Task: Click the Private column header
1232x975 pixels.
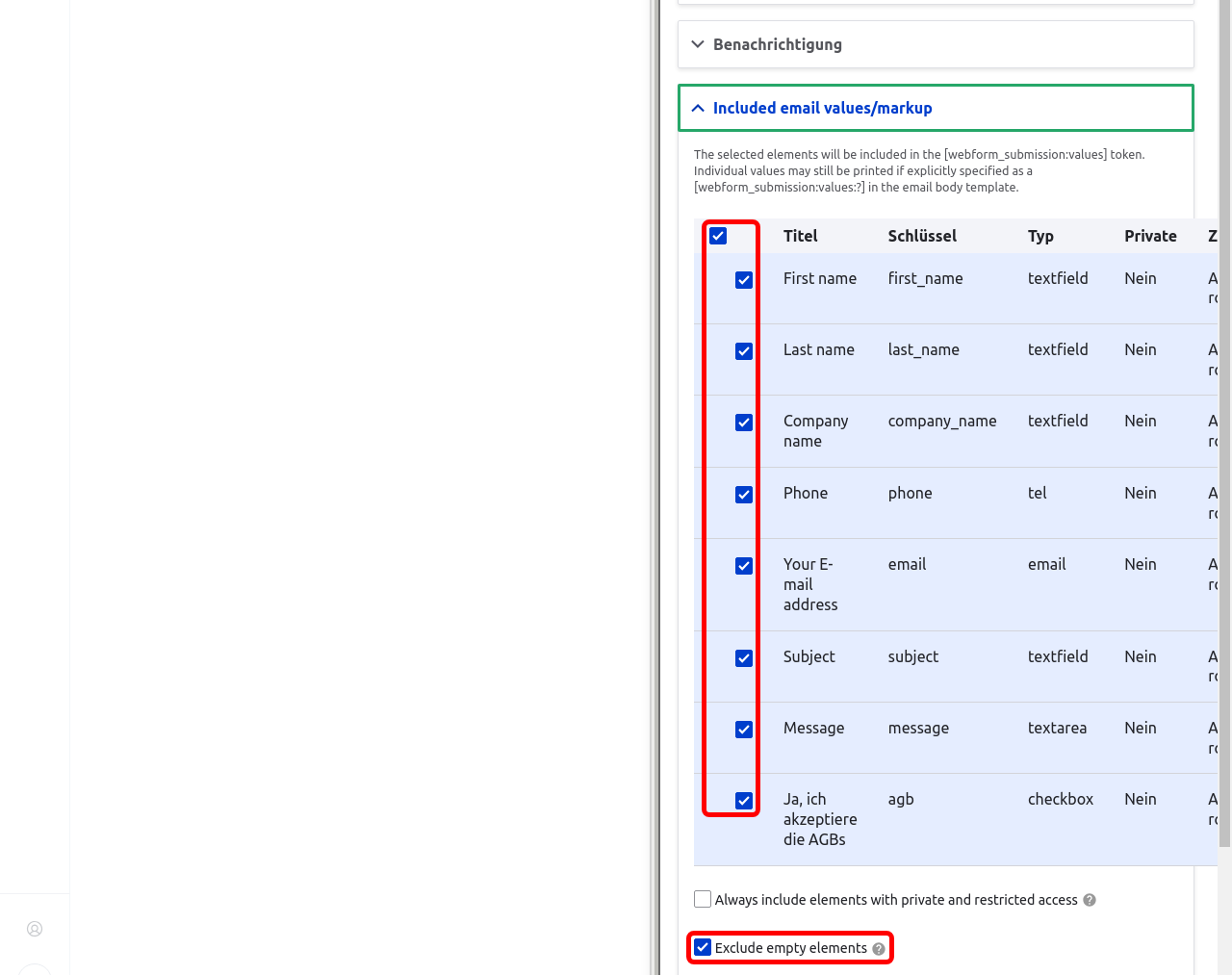Action: click(x=1150, y=236)
